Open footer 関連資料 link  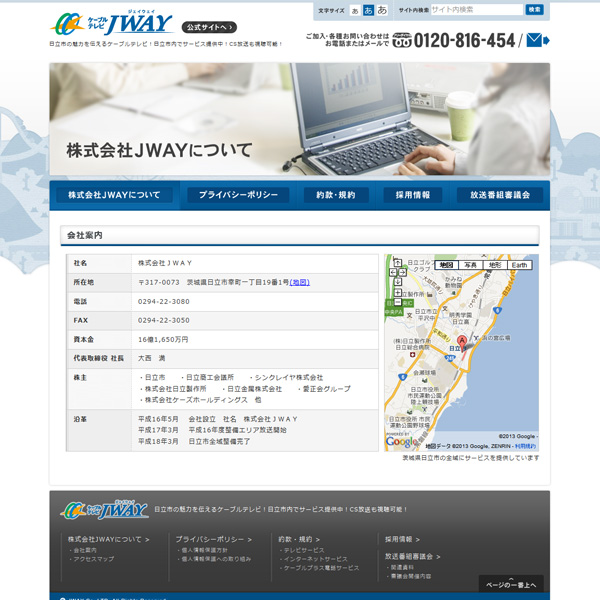402,567
